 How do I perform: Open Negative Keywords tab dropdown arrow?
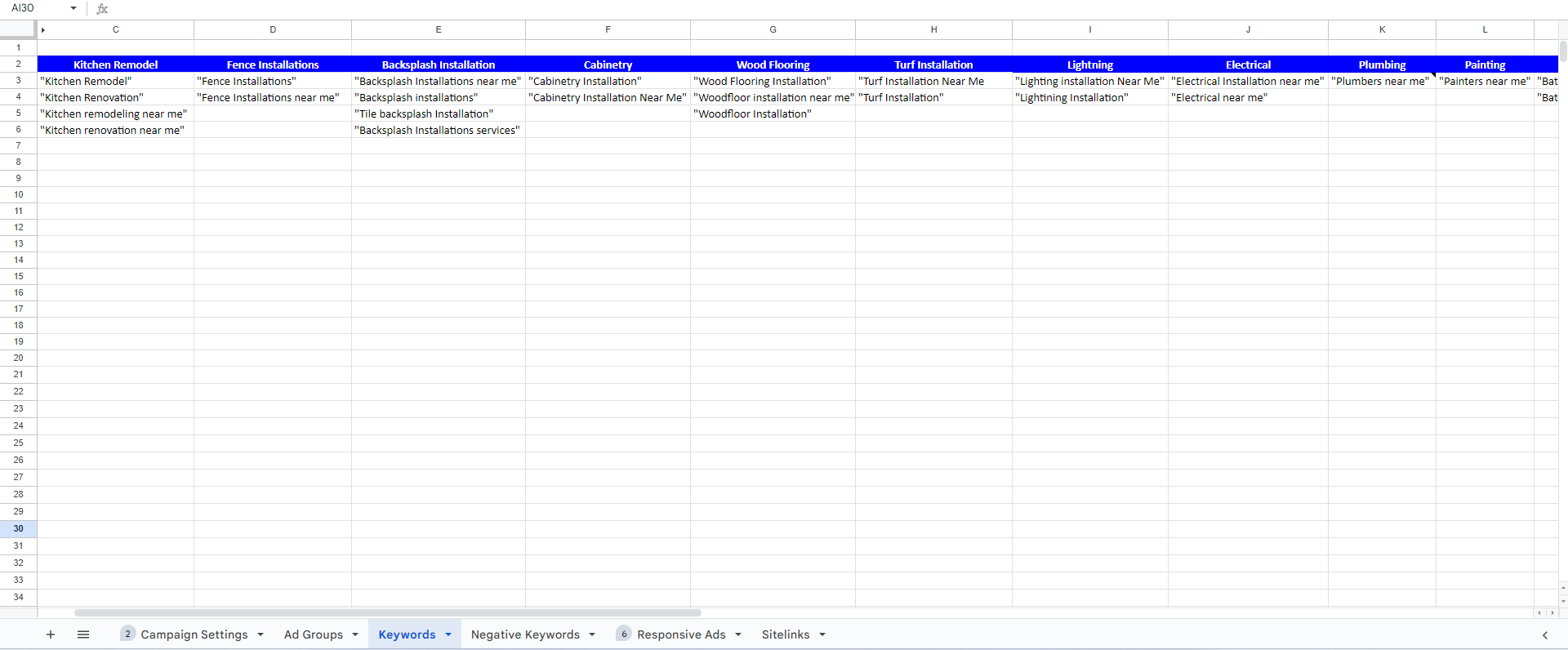coord(592,634)
